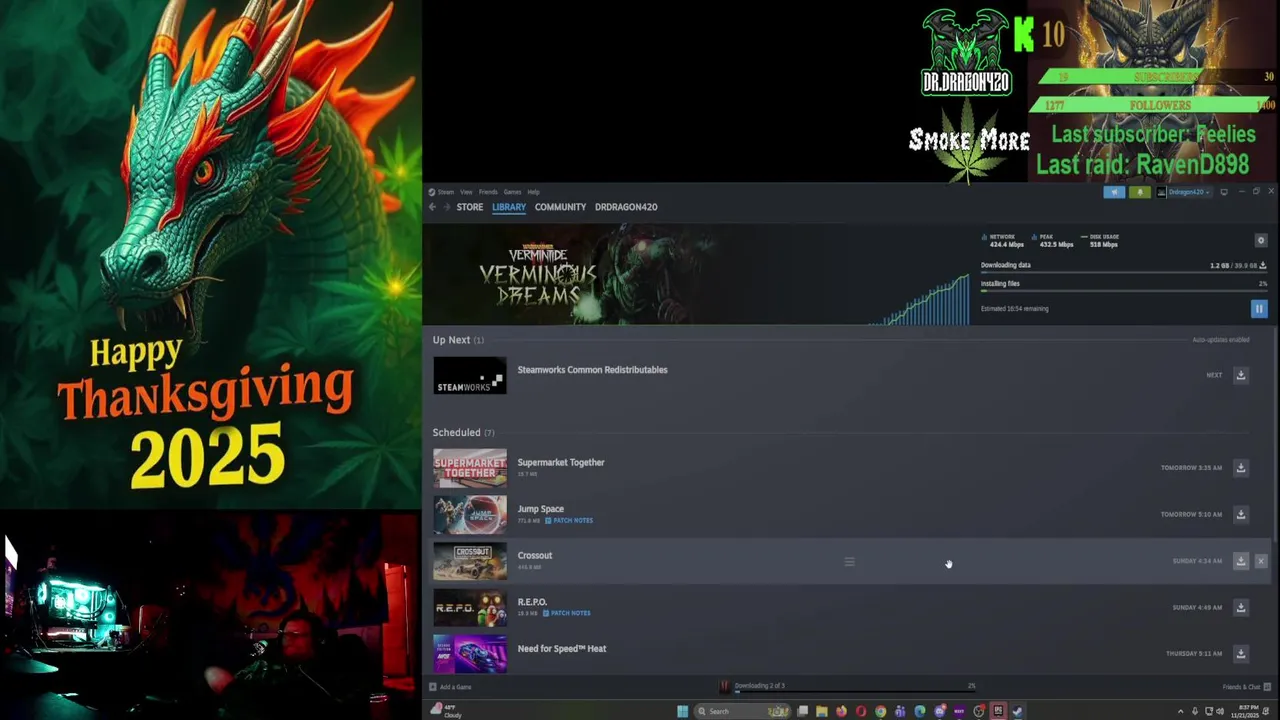The image size is (1280, 720).
Task: Open Jump Space patch notes
Action: (x=569, y=520)
